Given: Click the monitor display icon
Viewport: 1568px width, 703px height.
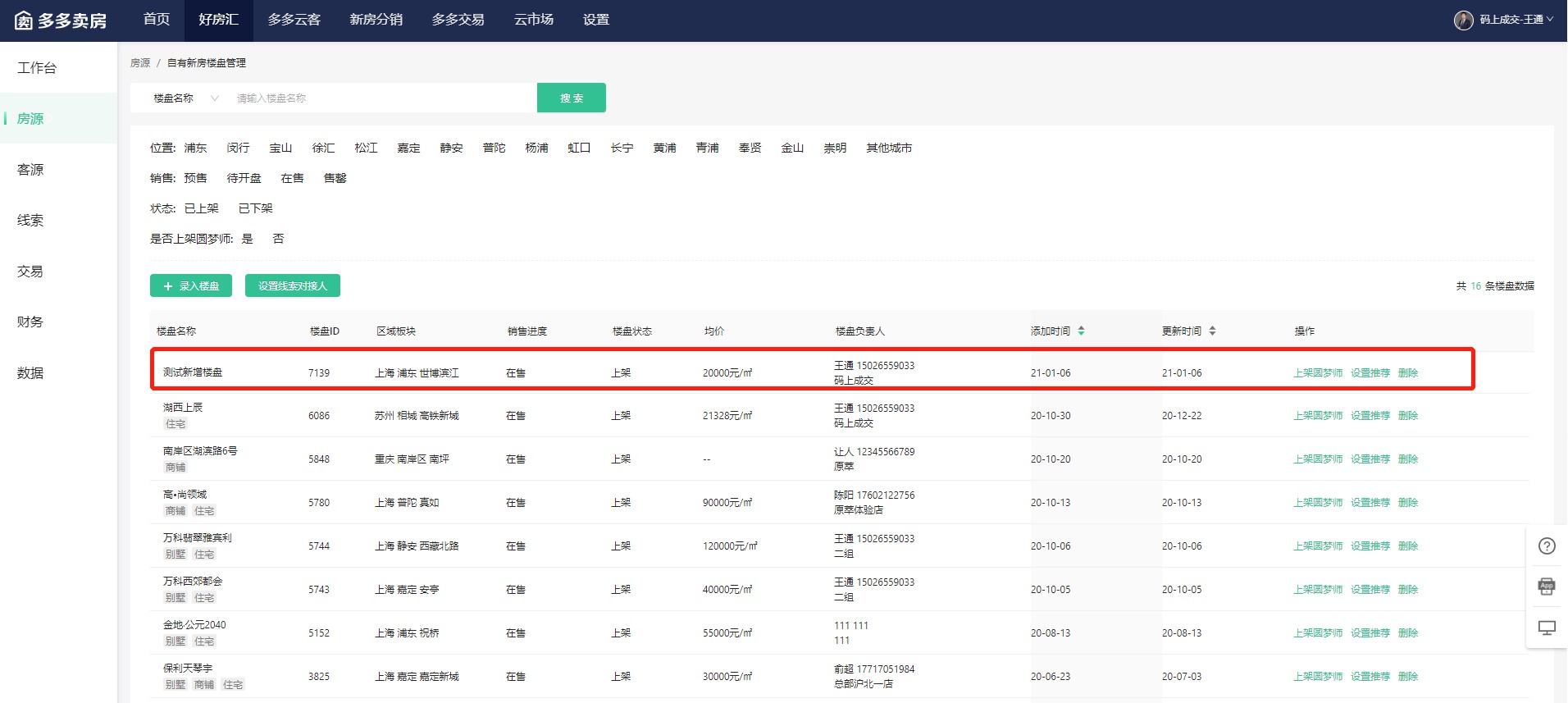Looking at the screenshot, I should click(1547, 628).
